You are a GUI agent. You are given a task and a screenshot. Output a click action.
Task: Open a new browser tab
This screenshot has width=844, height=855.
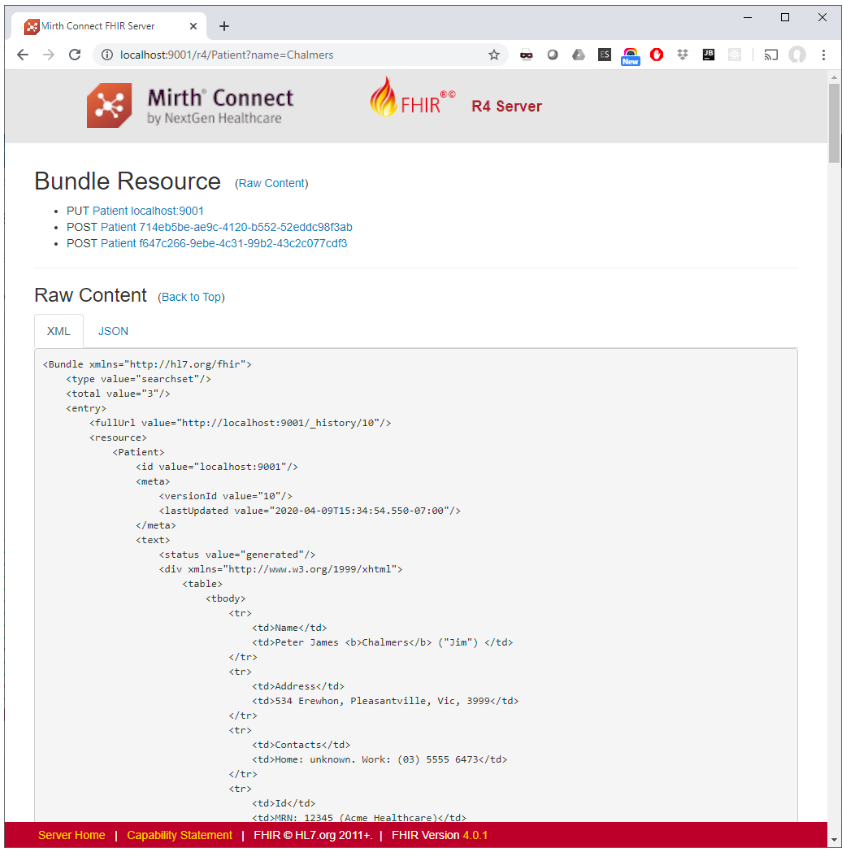click(x=224, y=26)
